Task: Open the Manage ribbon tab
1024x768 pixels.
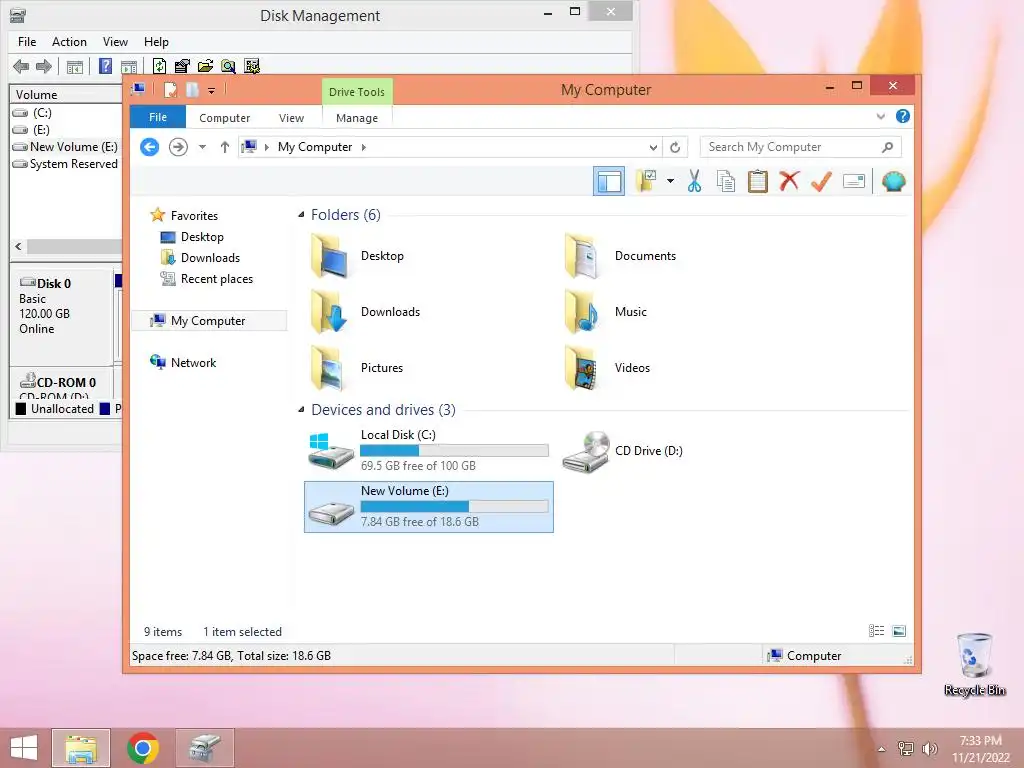Action: coord(357,118)
